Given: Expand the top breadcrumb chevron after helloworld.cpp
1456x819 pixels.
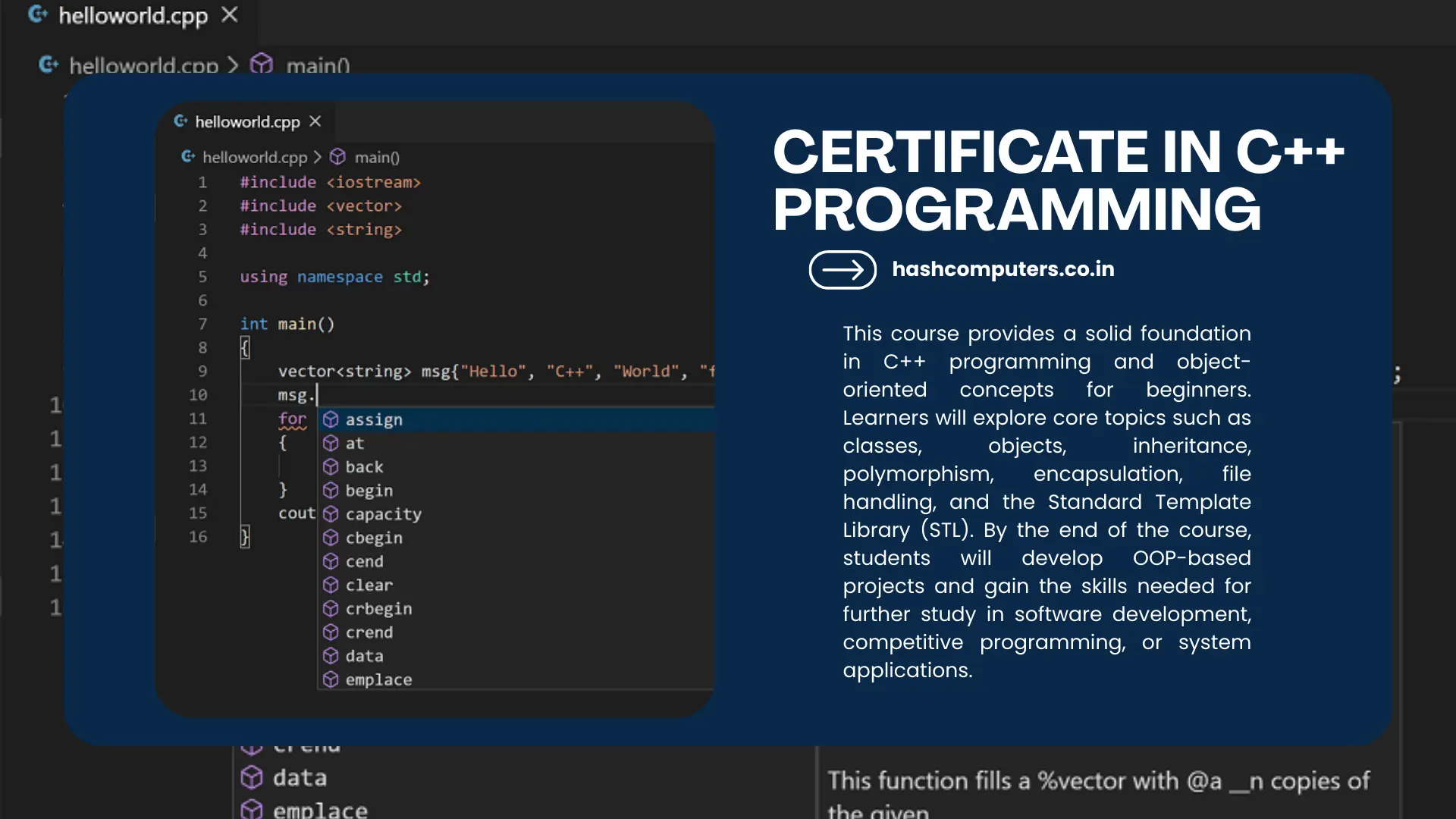Looking at the screenshot, I should tap(234, 65).
